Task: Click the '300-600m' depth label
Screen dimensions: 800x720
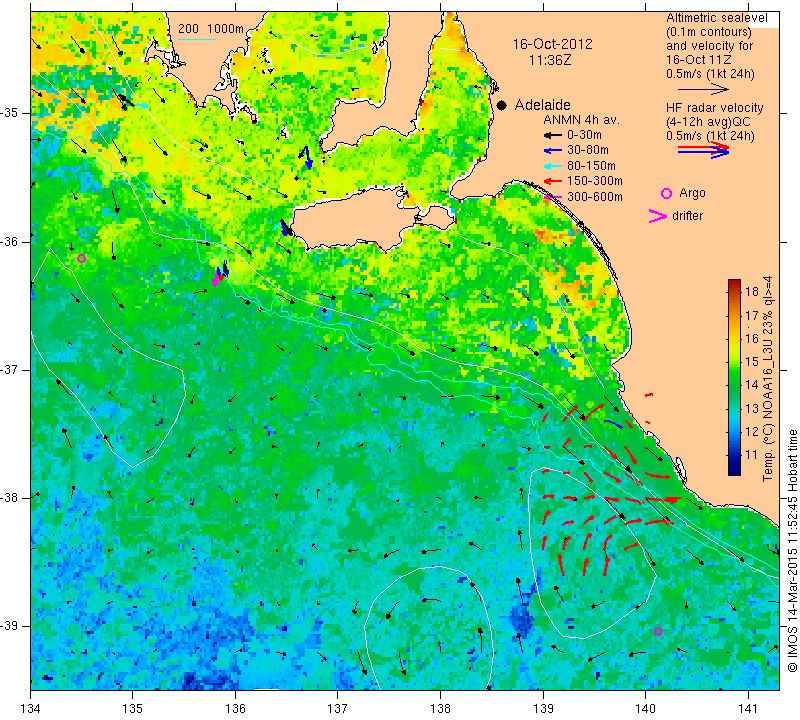Action: point(595,197)
